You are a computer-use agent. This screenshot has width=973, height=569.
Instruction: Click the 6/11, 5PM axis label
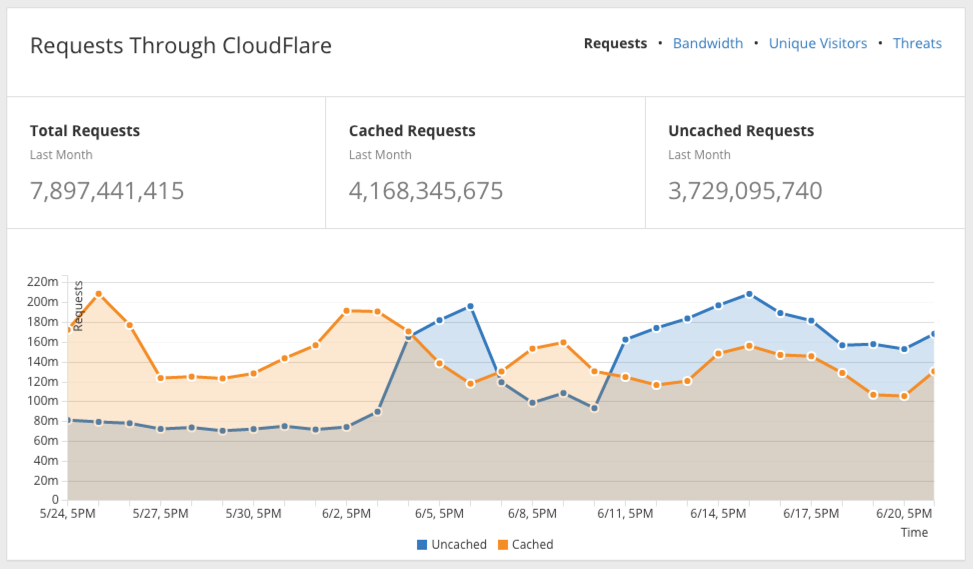point(625,514)
